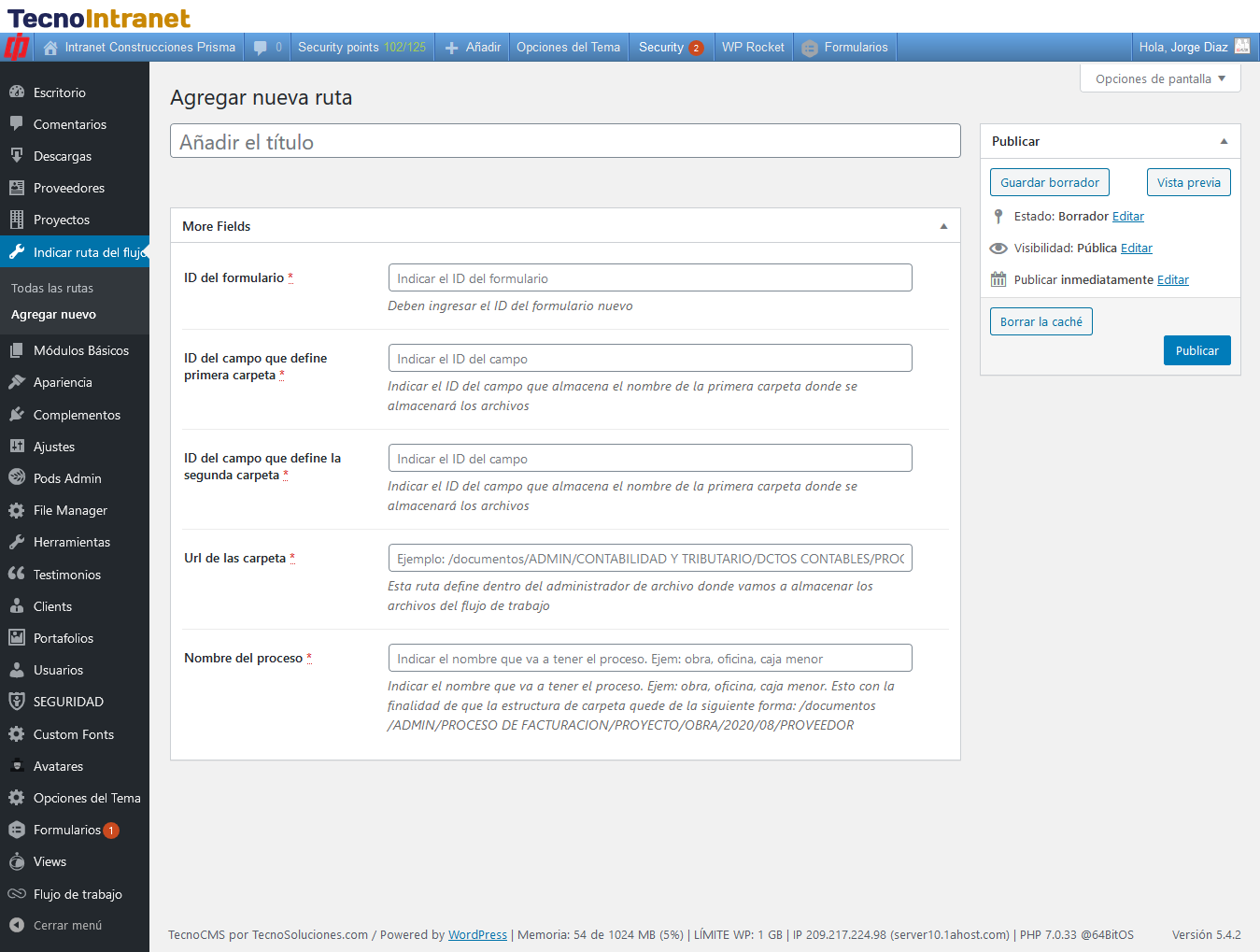
Task: Collapse the More Fields panel
Action: 943,226
